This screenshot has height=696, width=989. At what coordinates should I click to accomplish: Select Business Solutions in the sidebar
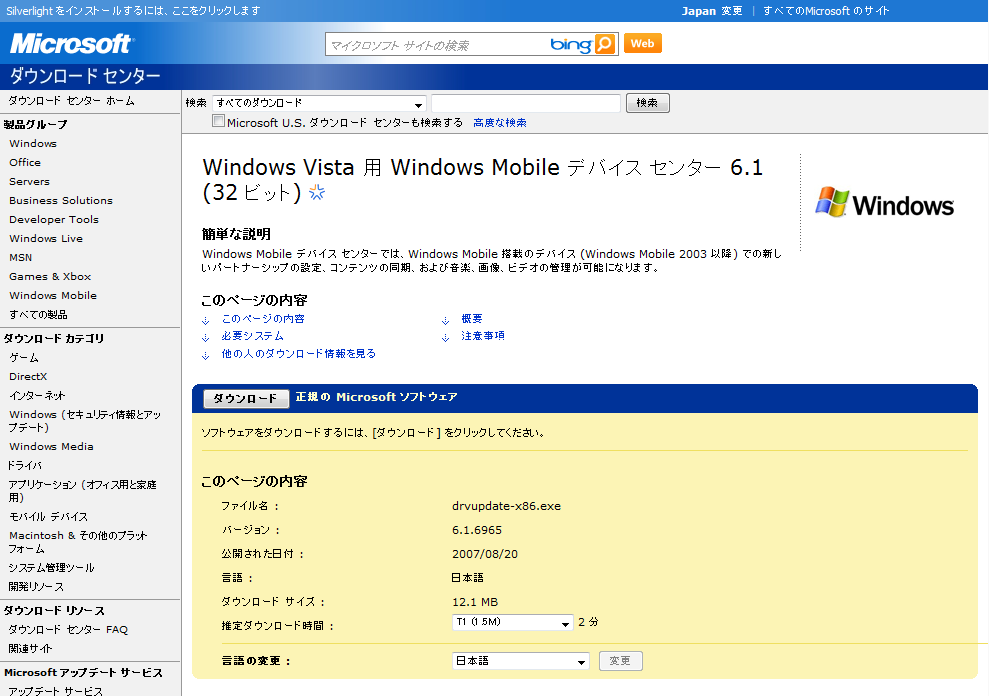(x=61, y=200)
